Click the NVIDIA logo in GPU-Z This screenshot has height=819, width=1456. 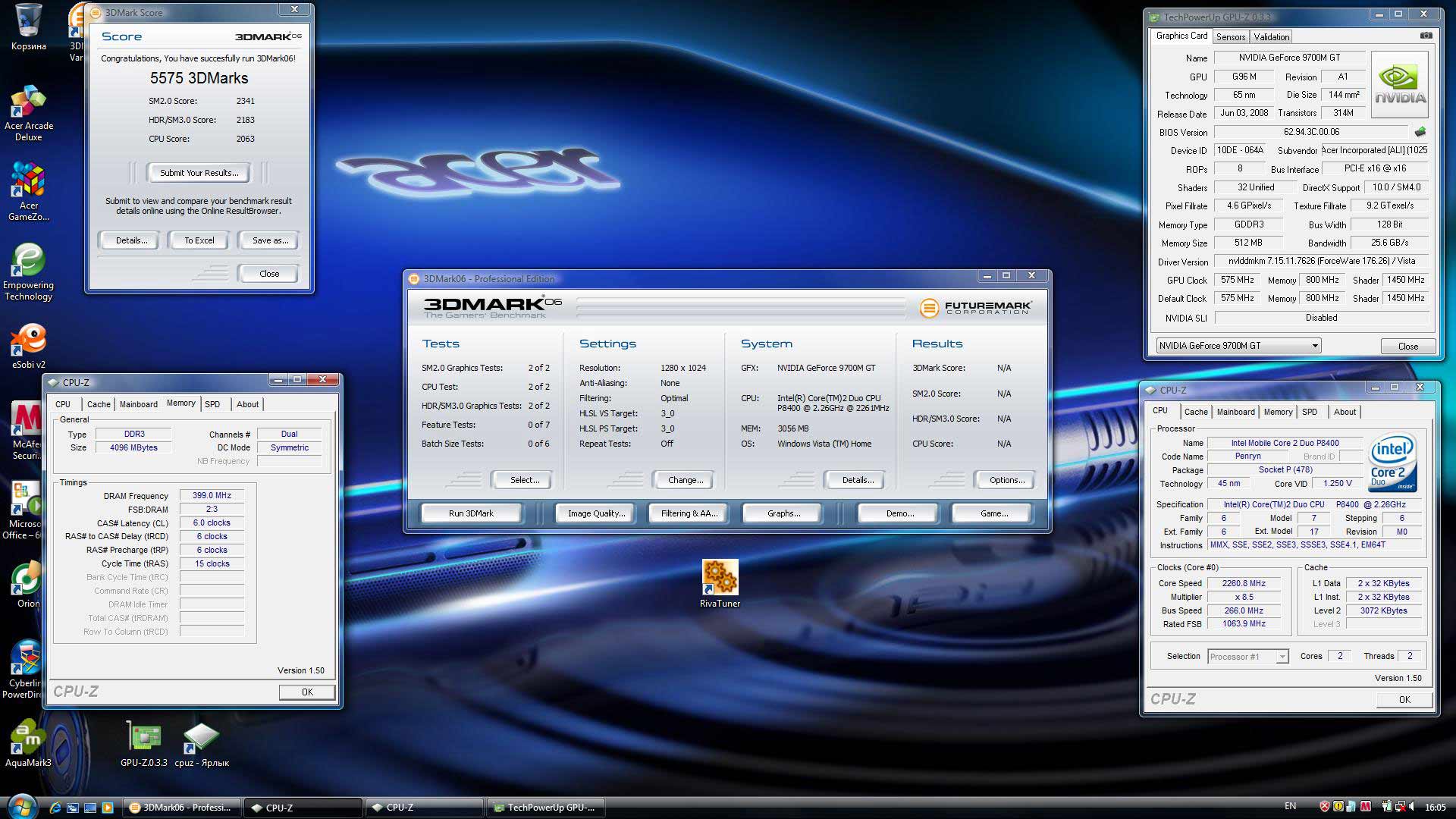point(1400,84)
